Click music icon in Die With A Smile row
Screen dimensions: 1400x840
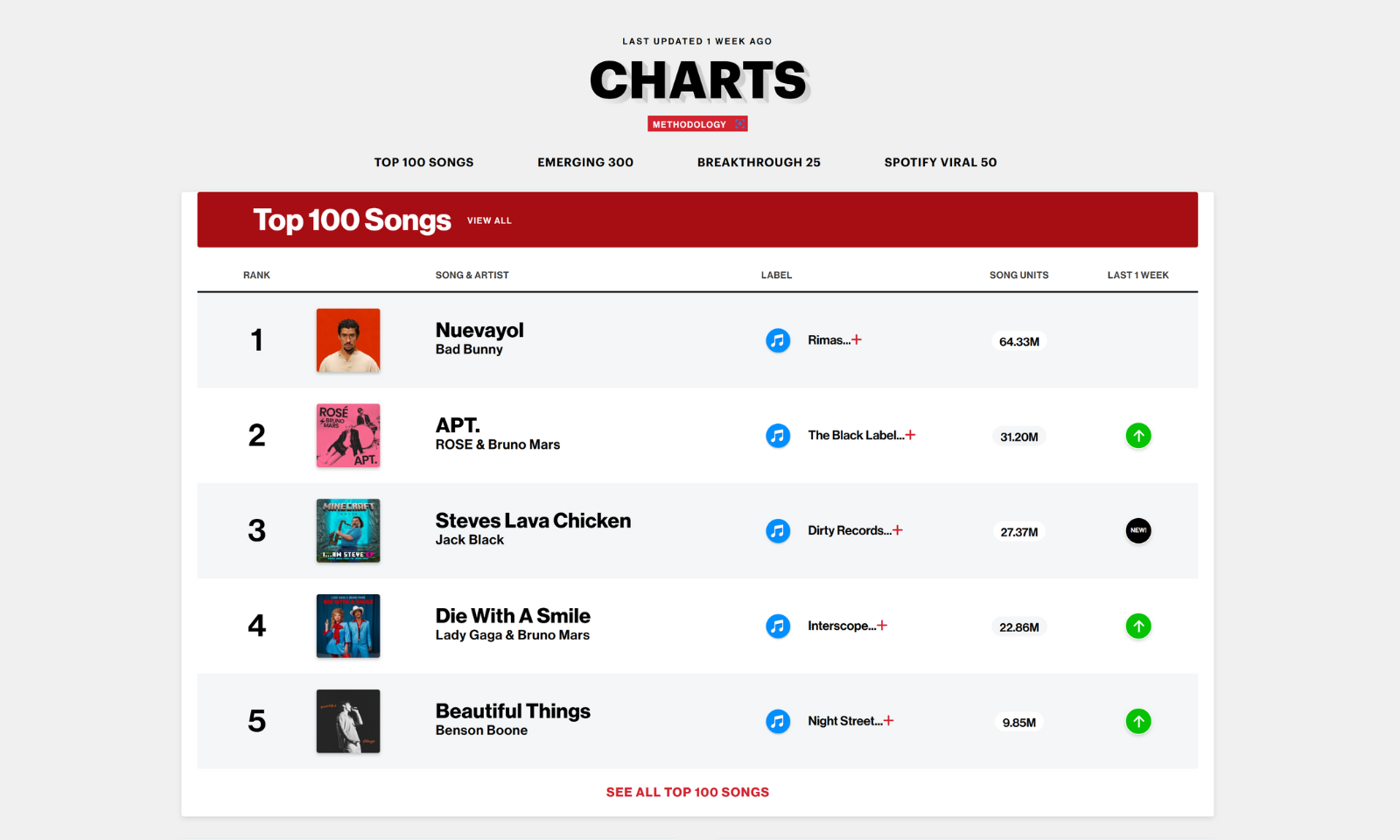tap(778, 626)
